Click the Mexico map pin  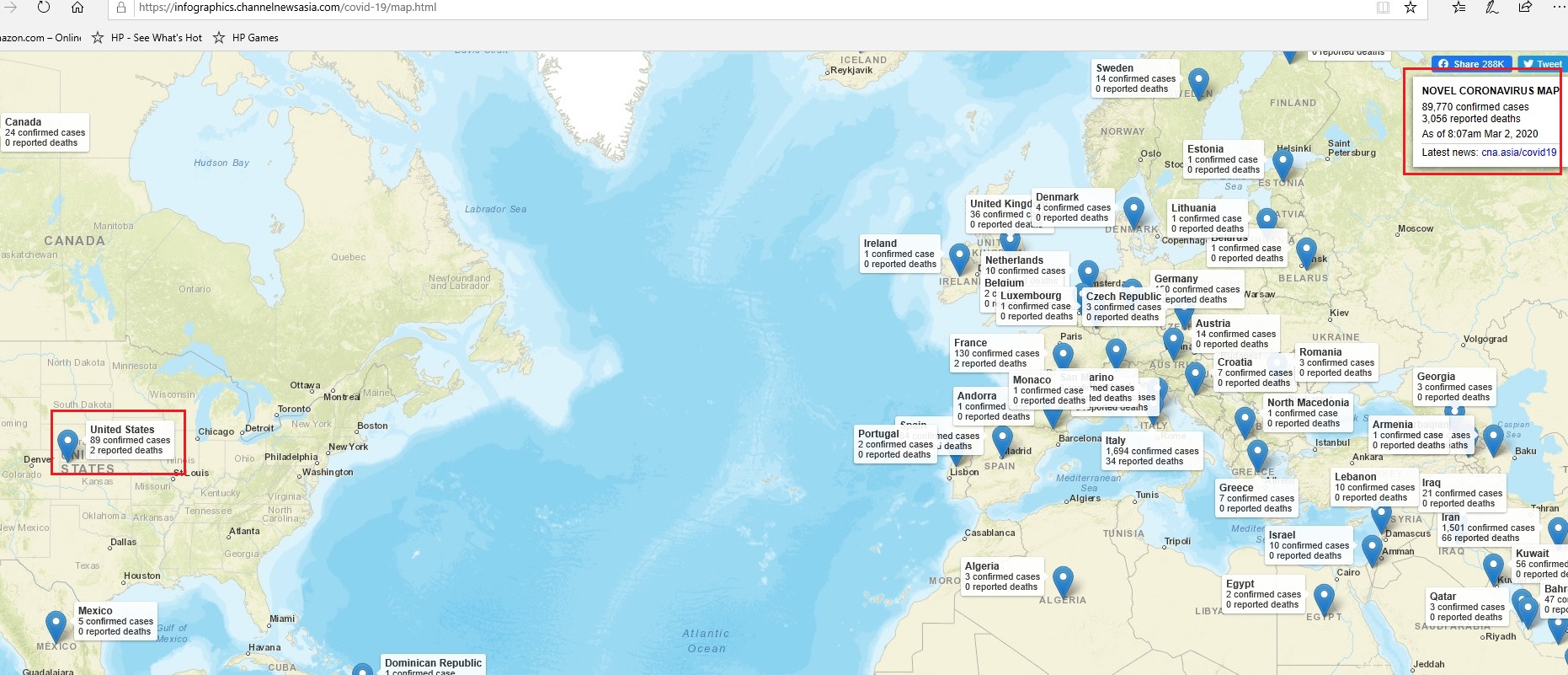[x=56, y=627]
